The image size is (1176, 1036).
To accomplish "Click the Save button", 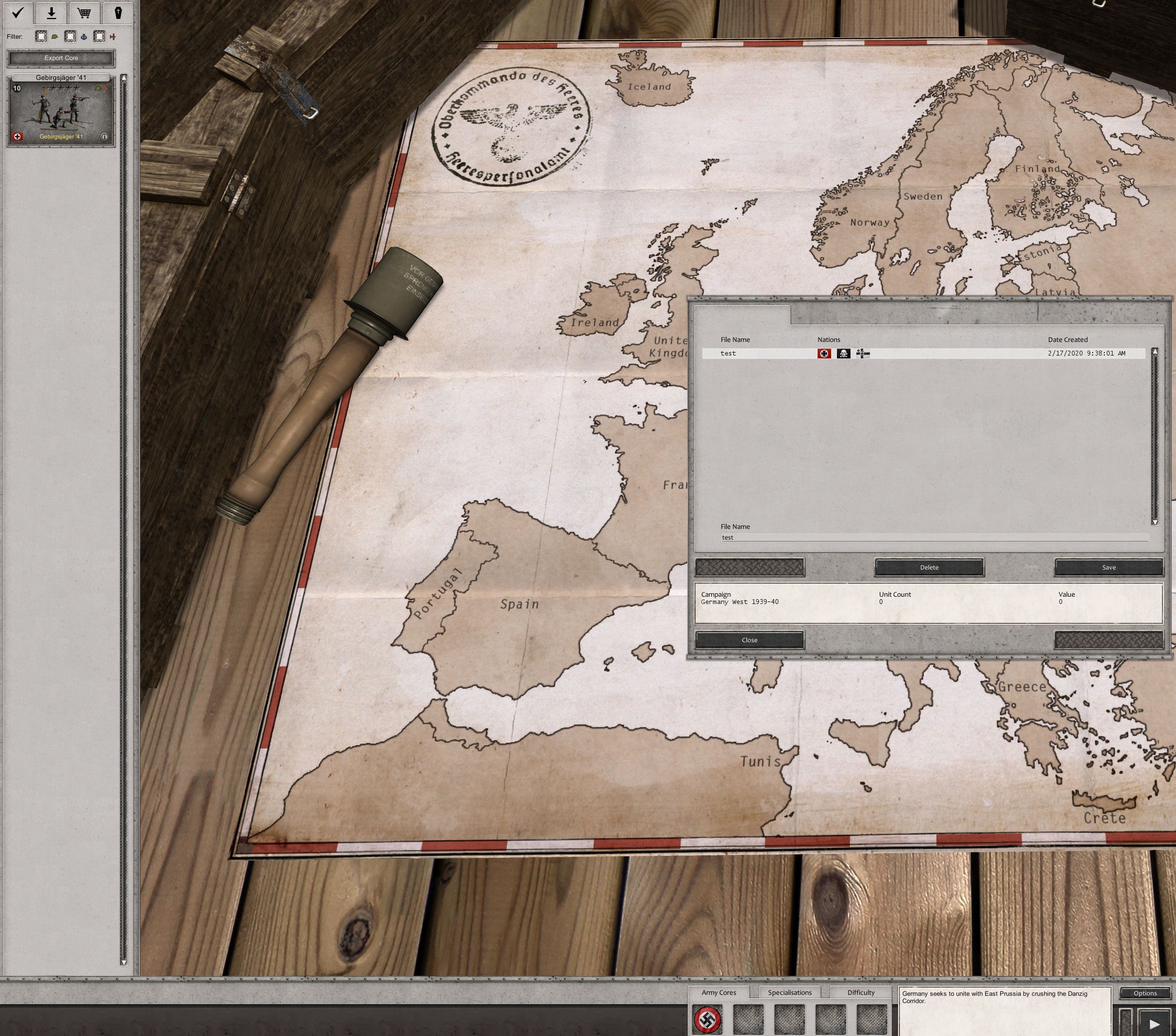I will tap(1109, 567).
